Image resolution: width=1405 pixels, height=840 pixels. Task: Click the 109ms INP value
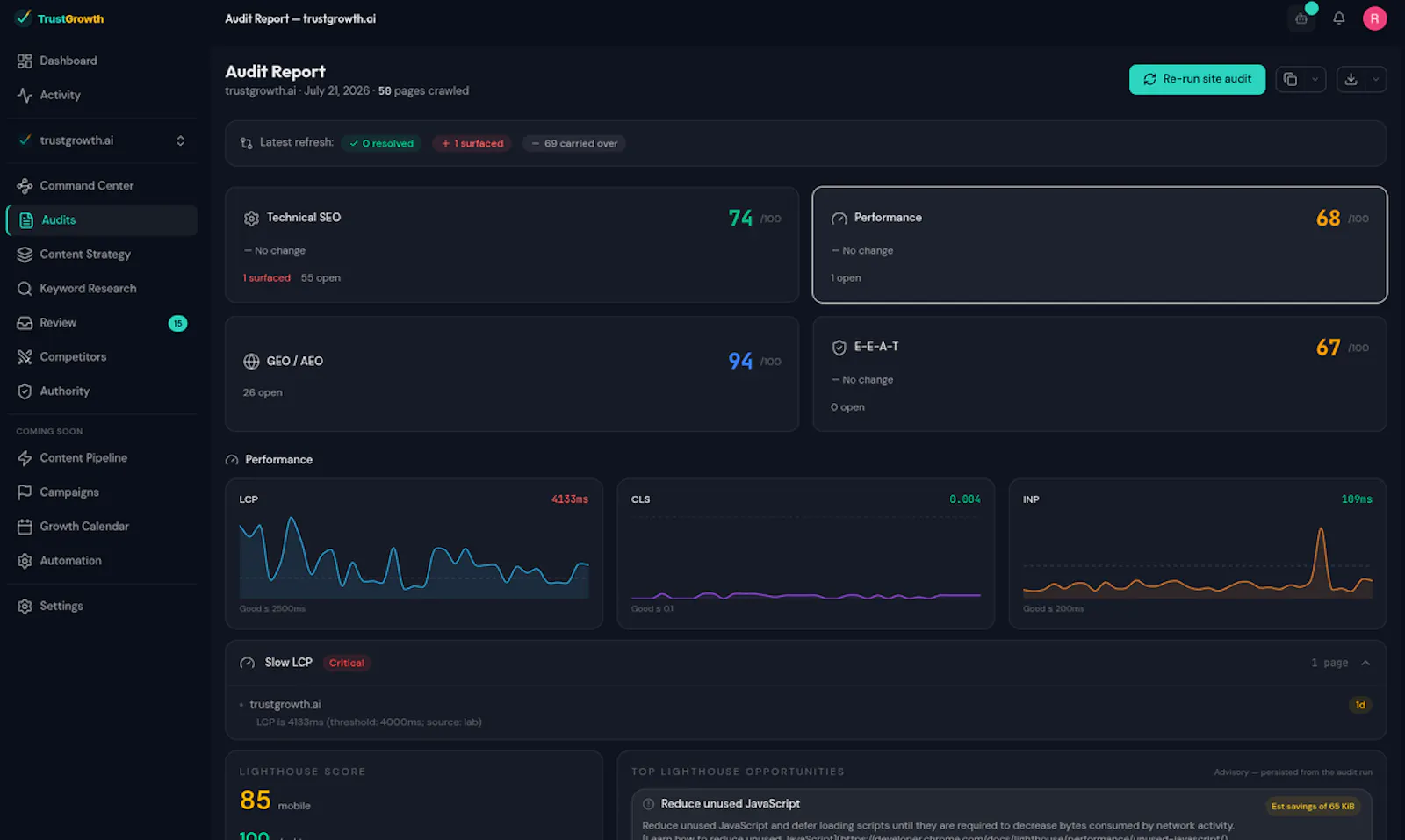click(1357, 499)
